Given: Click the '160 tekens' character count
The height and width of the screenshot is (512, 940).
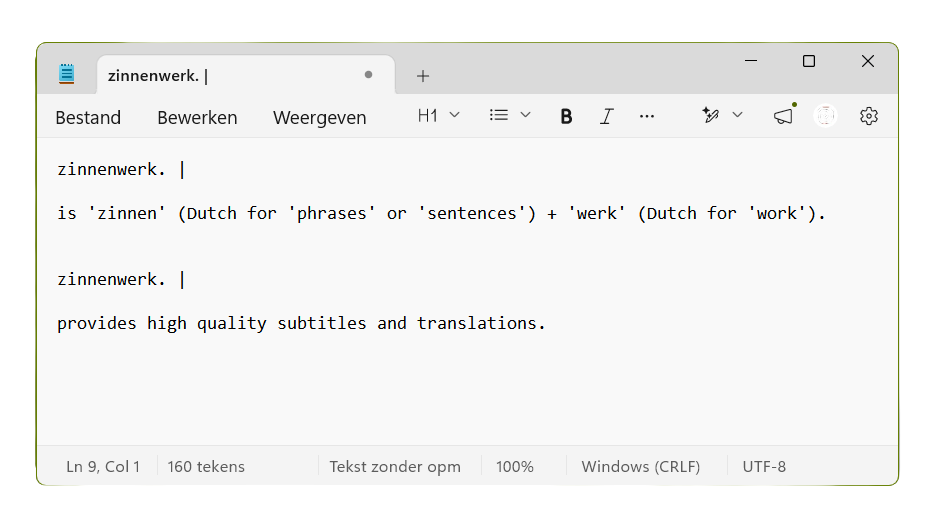Looking at the screenshot, I should 206,466.
